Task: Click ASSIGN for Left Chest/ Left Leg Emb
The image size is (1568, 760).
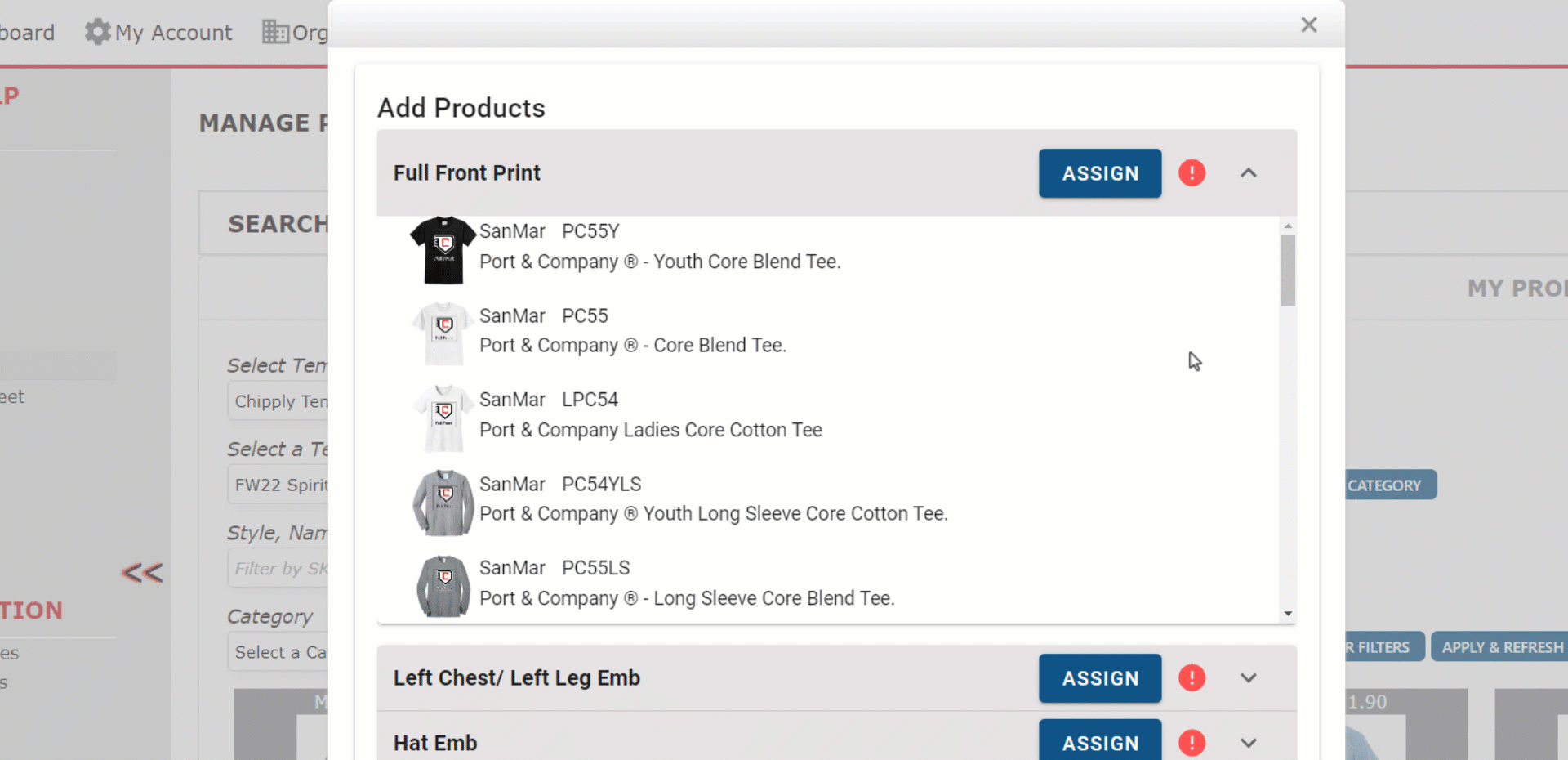Action: click(x=1100, y=678)
